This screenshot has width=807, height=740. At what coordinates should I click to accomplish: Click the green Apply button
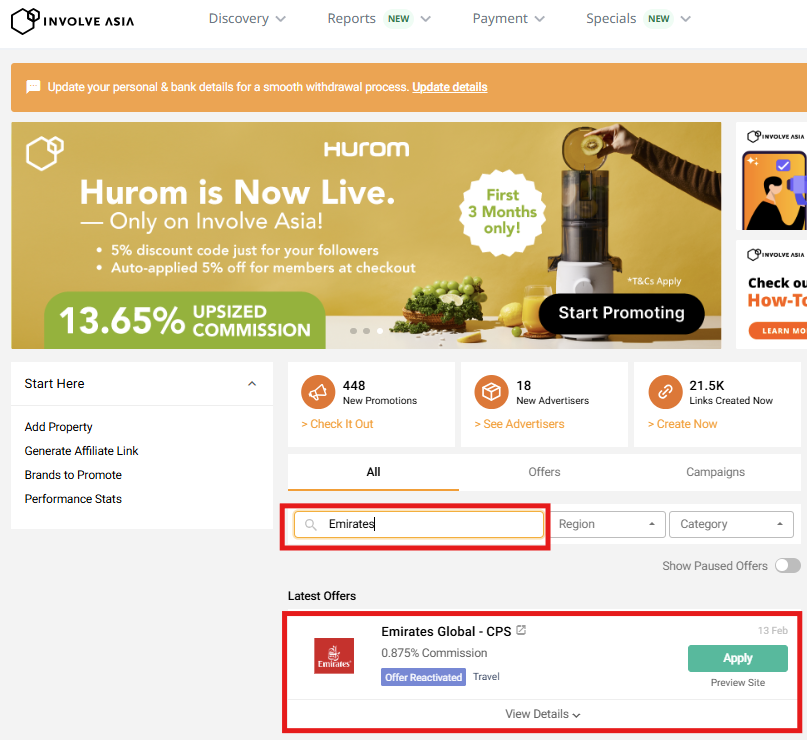737,658
